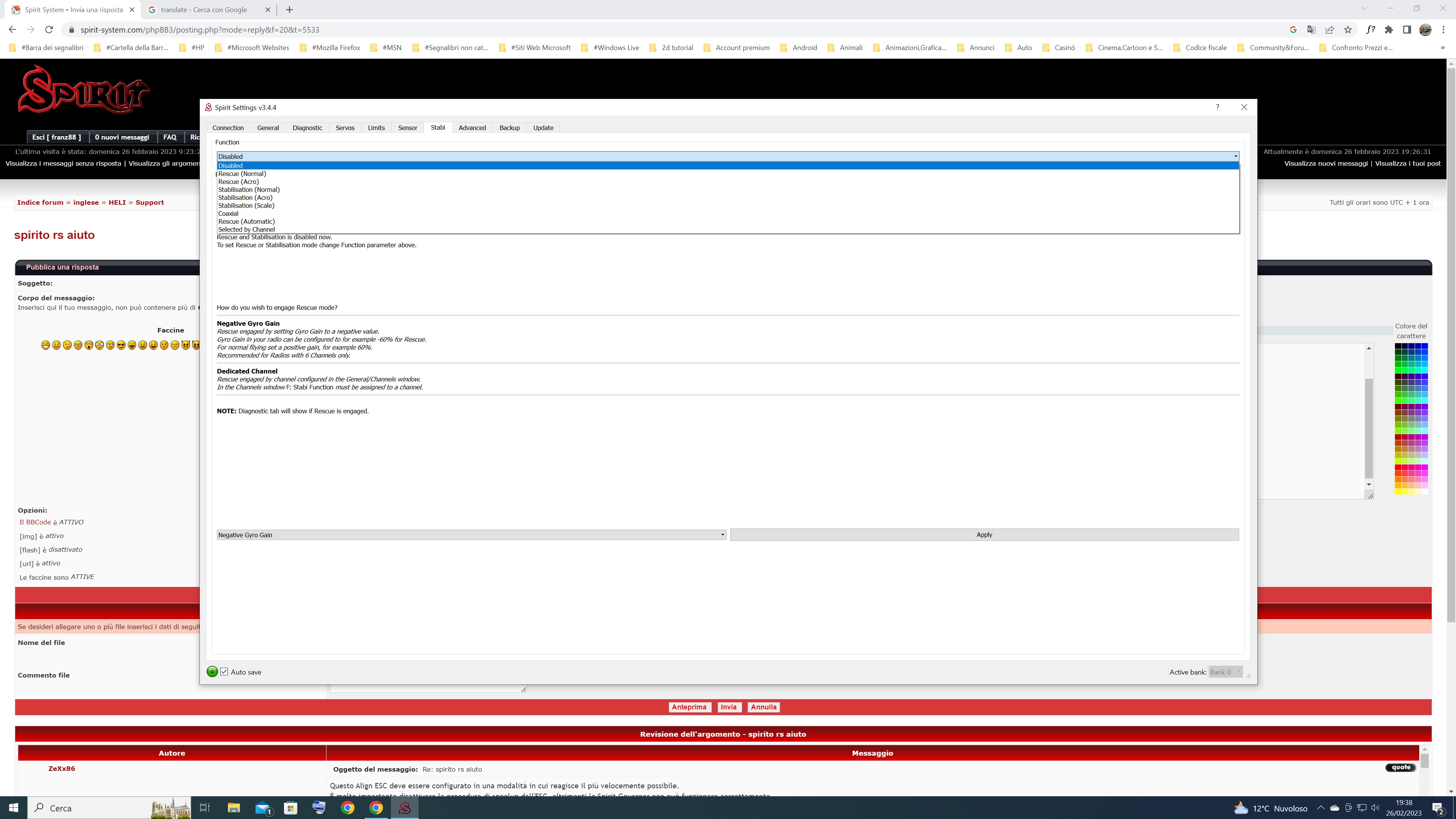The width and height of the screenshot is (1456, 819).
Task: Toggle the Auto save checkbox
Action: tap(224, 672)
